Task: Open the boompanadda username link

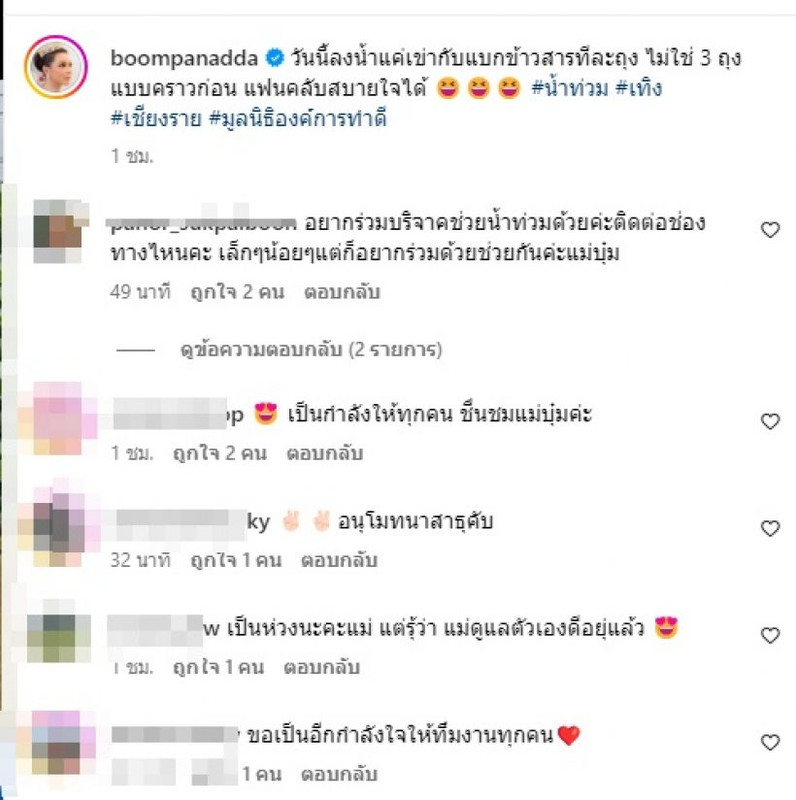Action: (184, 59)
